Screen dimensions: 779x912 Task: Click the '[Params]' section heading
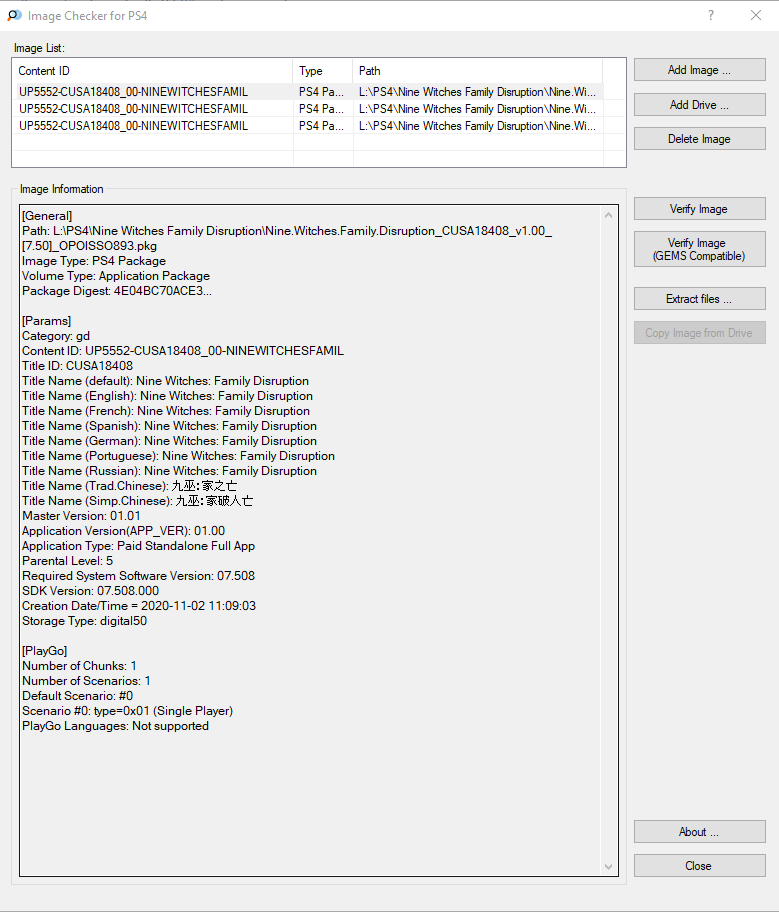47,321
